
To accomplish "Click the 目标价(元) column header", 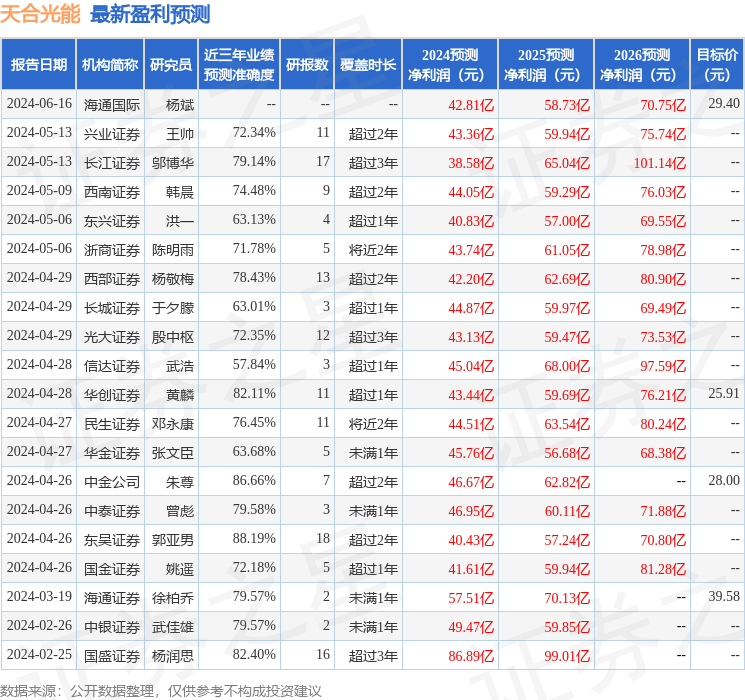I will point(717,64).
